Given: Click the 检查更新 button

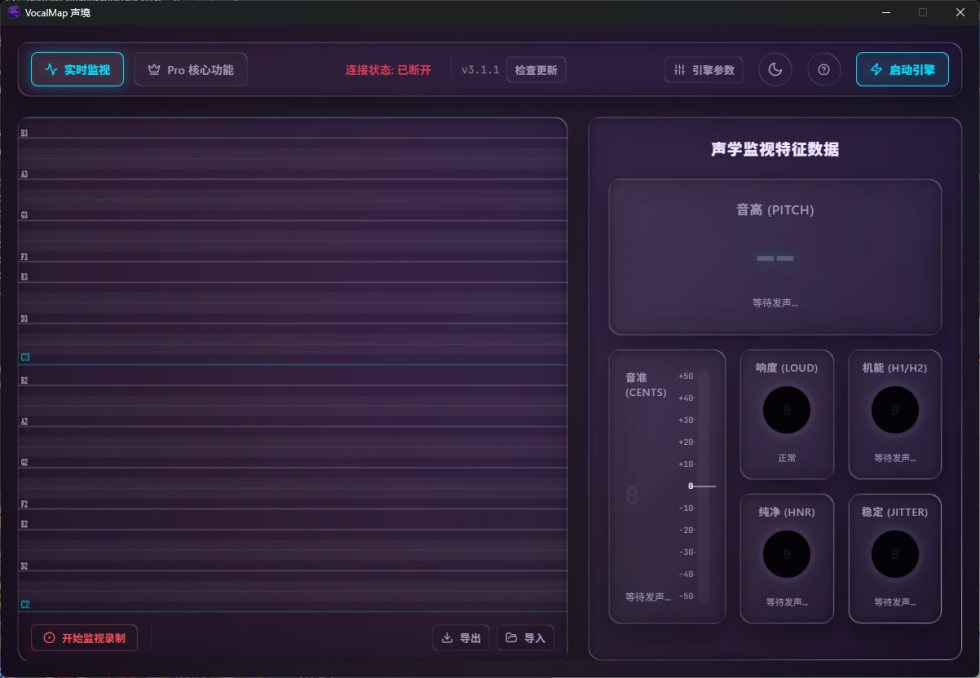Looking at the screenshot, I should [x=536, y=70].
